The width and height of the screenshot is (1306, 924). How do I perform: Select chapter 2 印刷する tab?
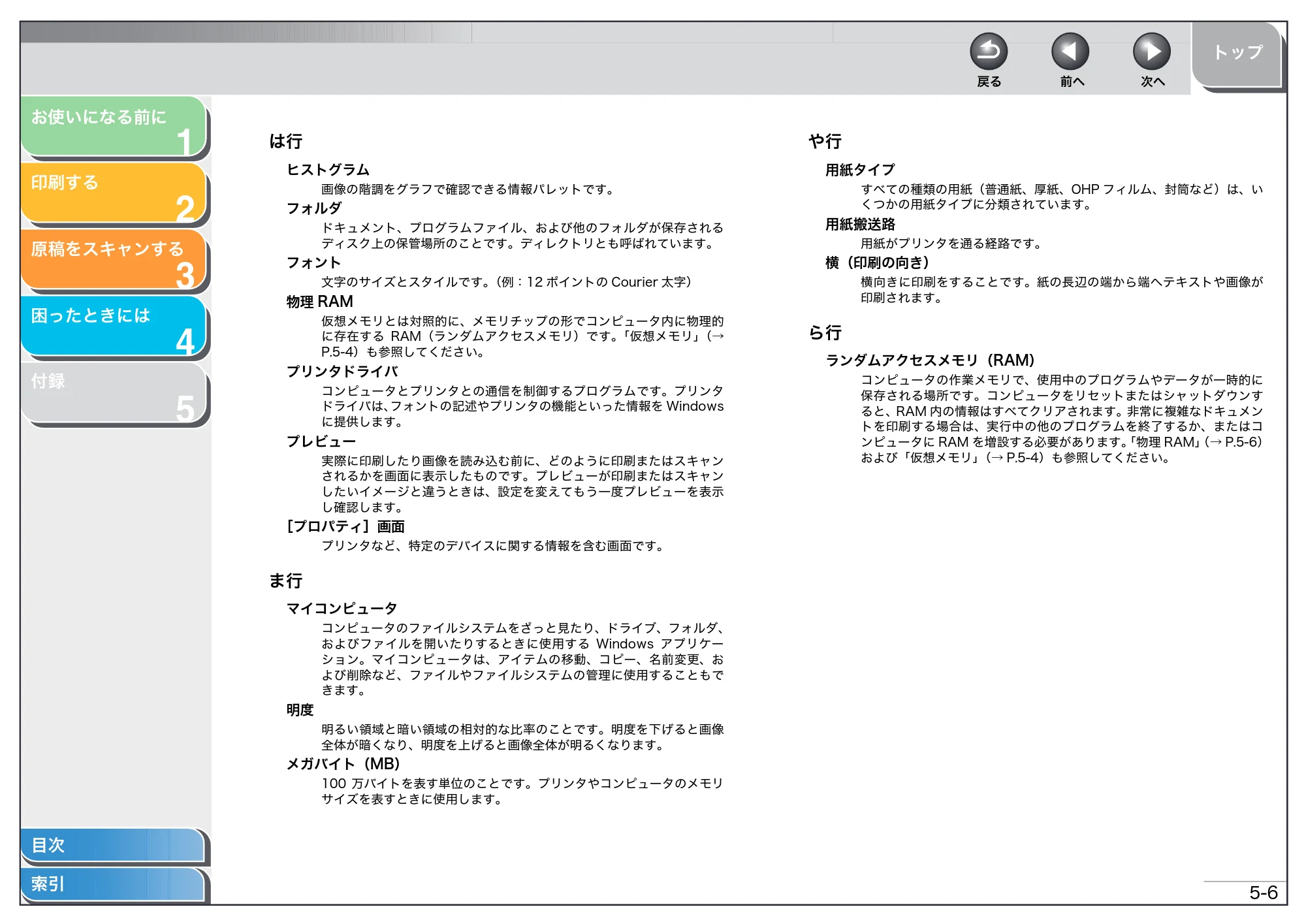(x=114, y=193)
